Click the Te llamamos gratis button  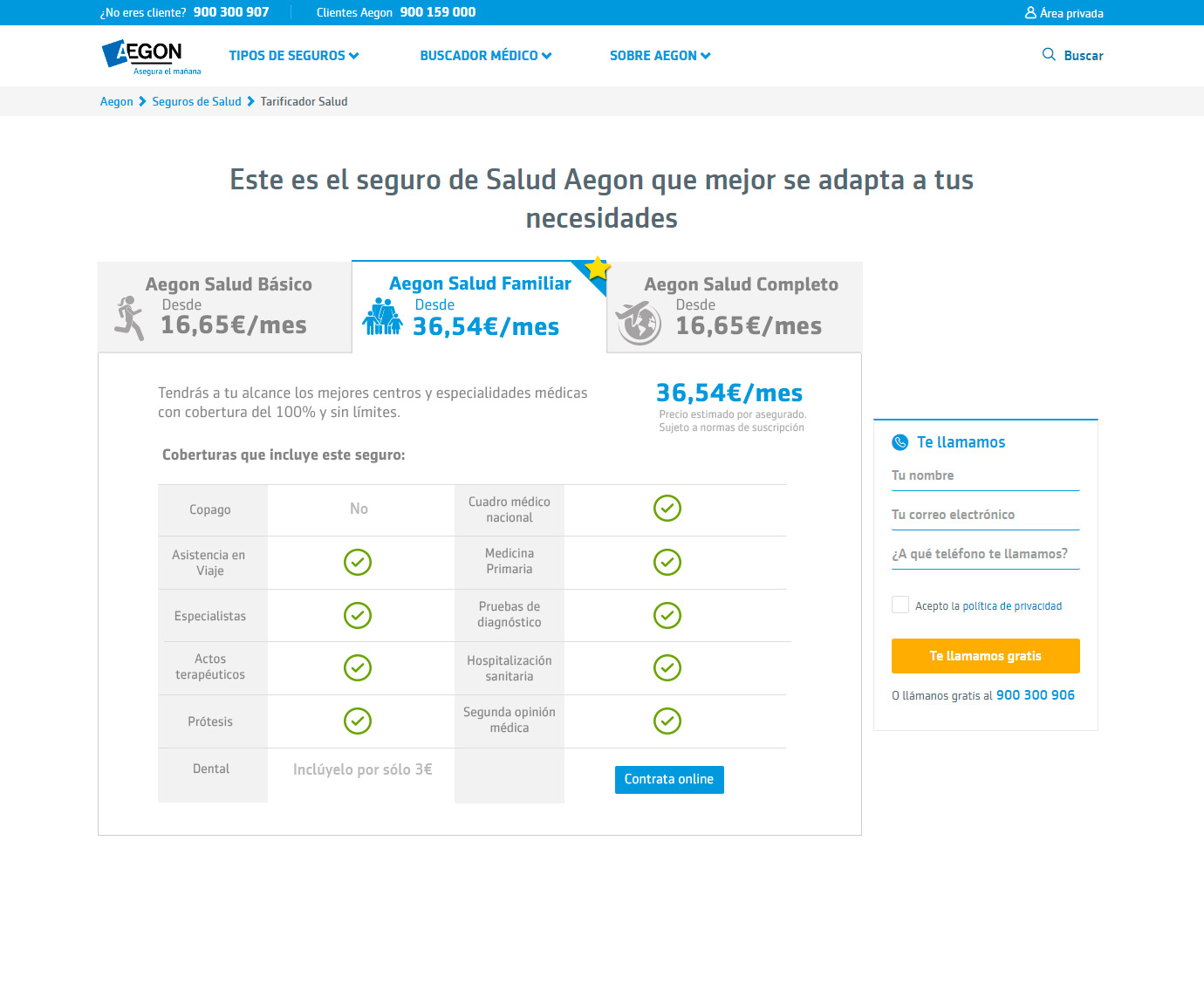[985, 655]
